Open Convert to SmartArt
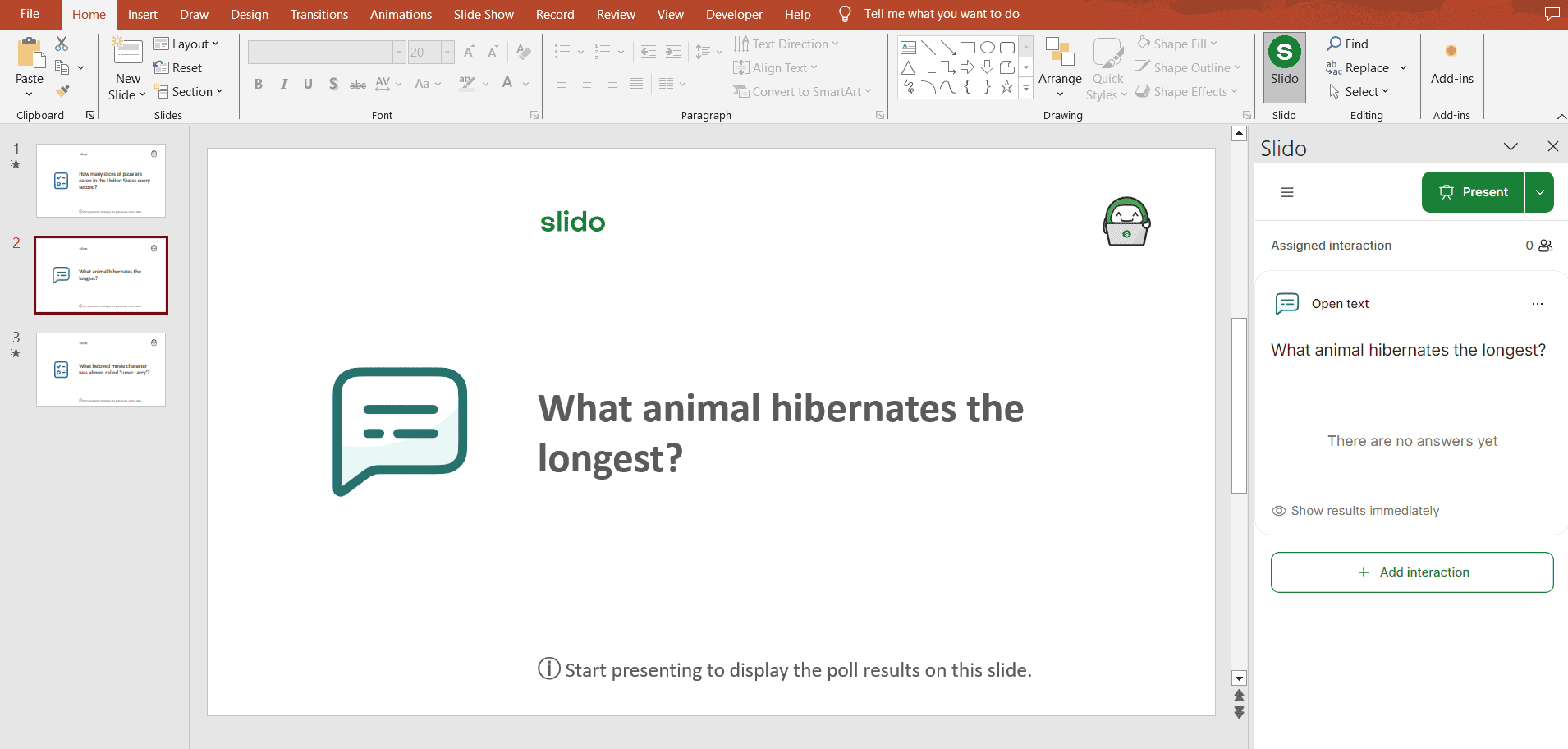Image resolution: width=1568 pixels, height=749 pixels. (802, 91)
